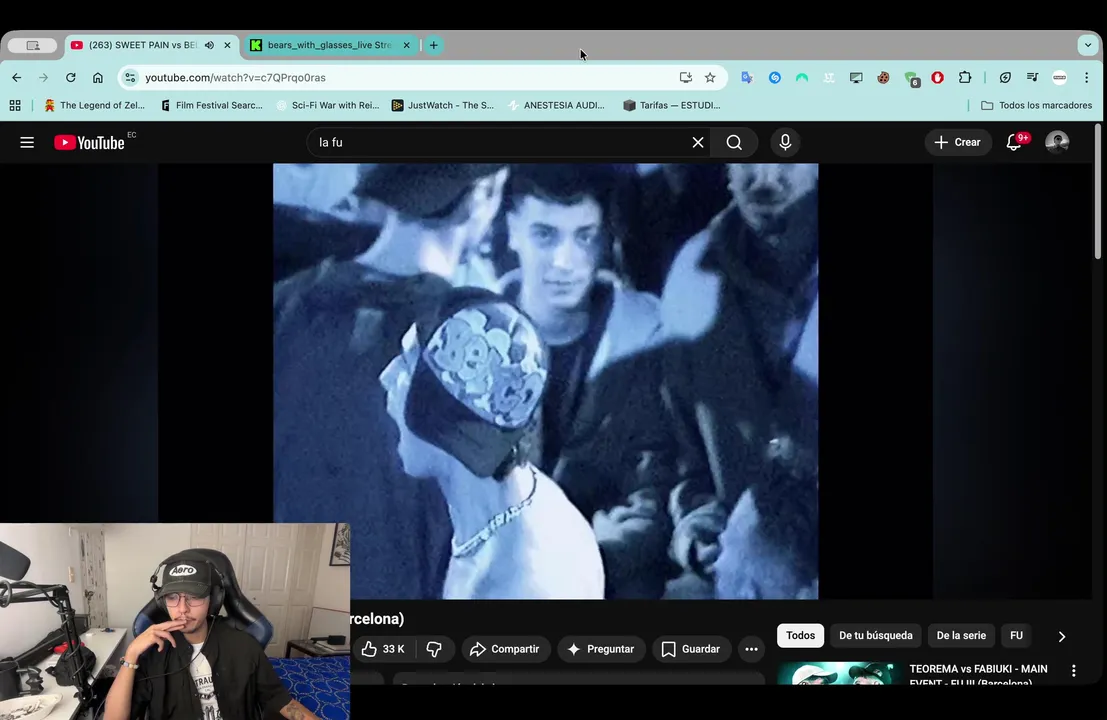1107x720 pixels.
Task: Open options for TEOREMA vs FABIUKI video
Action: pos(1074,671)
